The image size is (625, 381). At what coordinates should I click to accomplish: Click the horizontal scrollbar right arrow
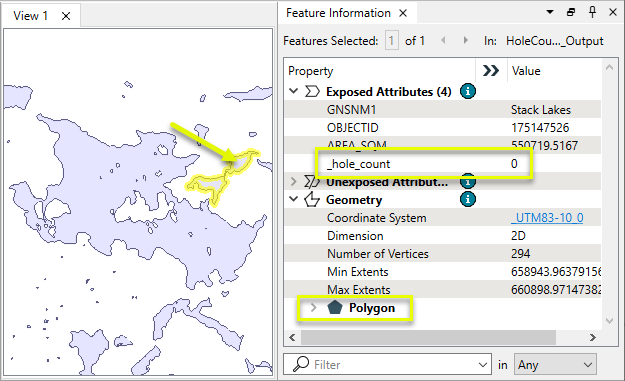592,338
